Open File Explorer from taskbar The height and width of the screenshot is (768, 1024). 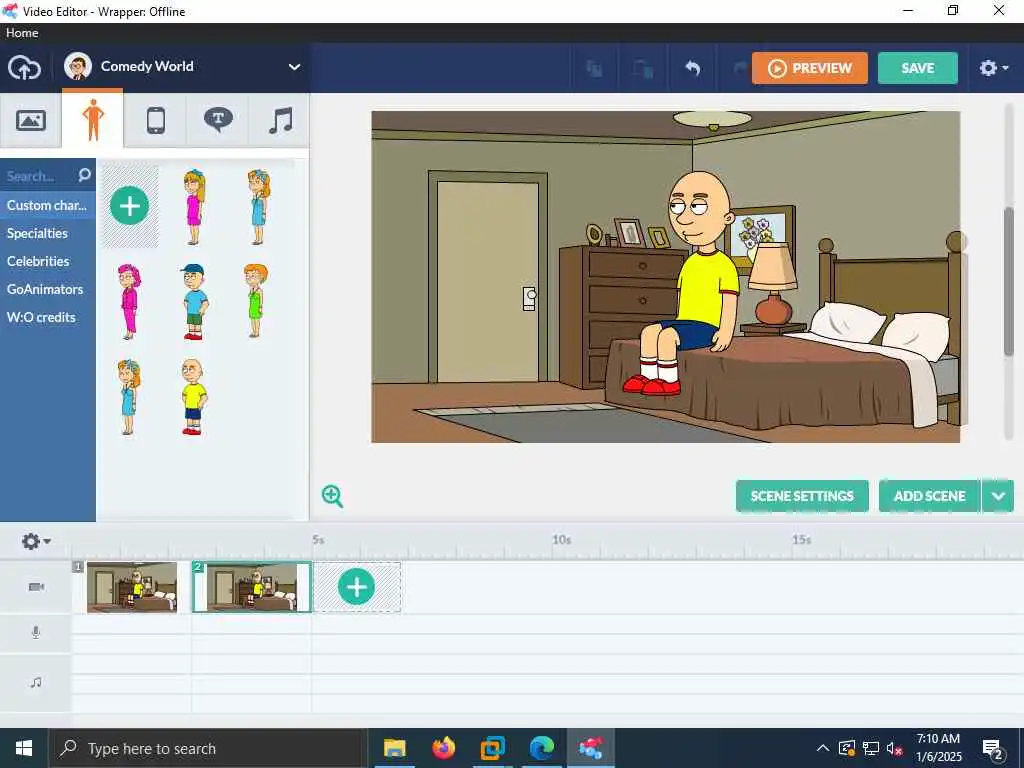[x=394, y=748]
